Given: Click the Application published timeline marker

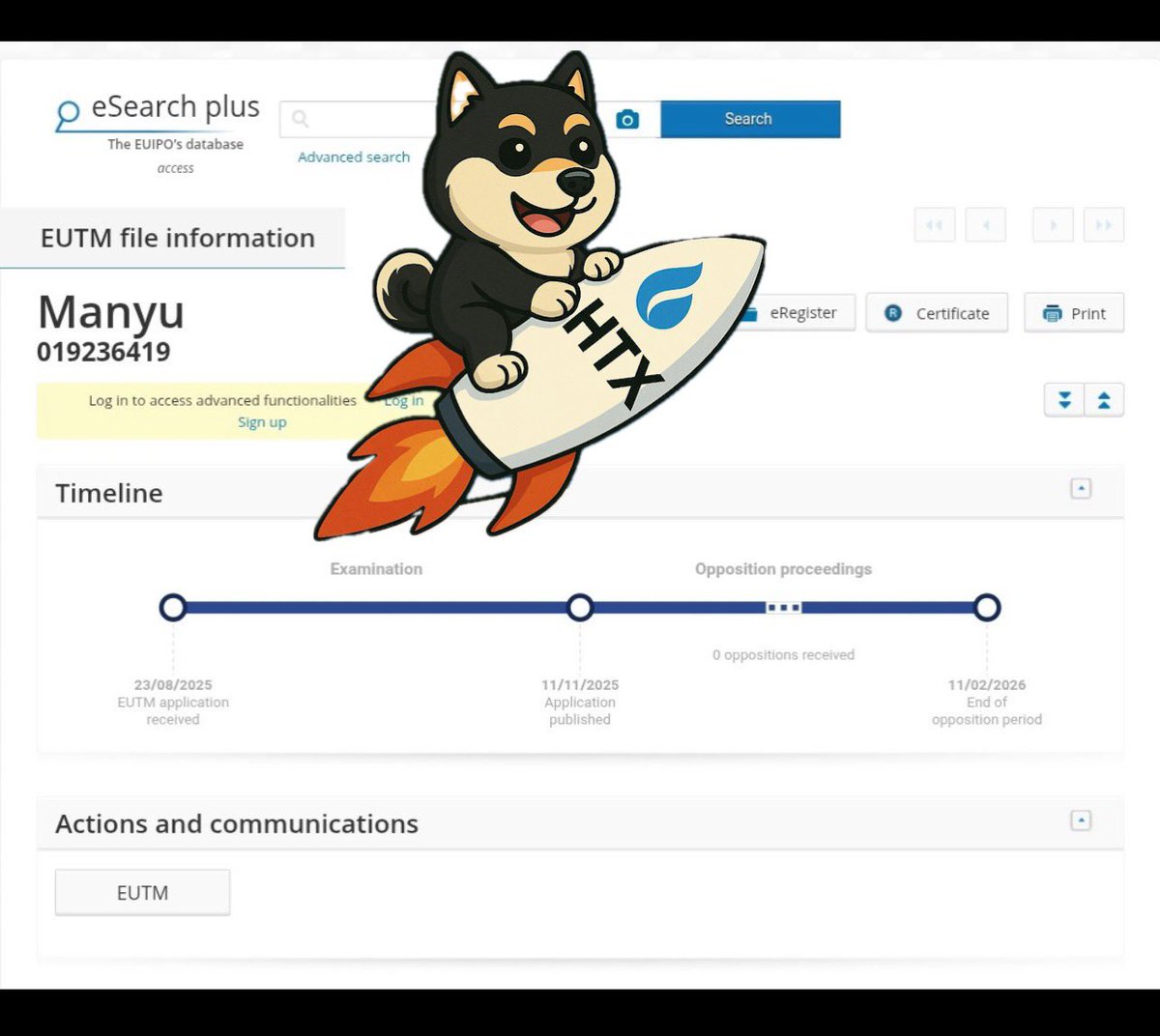Looking at the screenshot, I should 580,608.
